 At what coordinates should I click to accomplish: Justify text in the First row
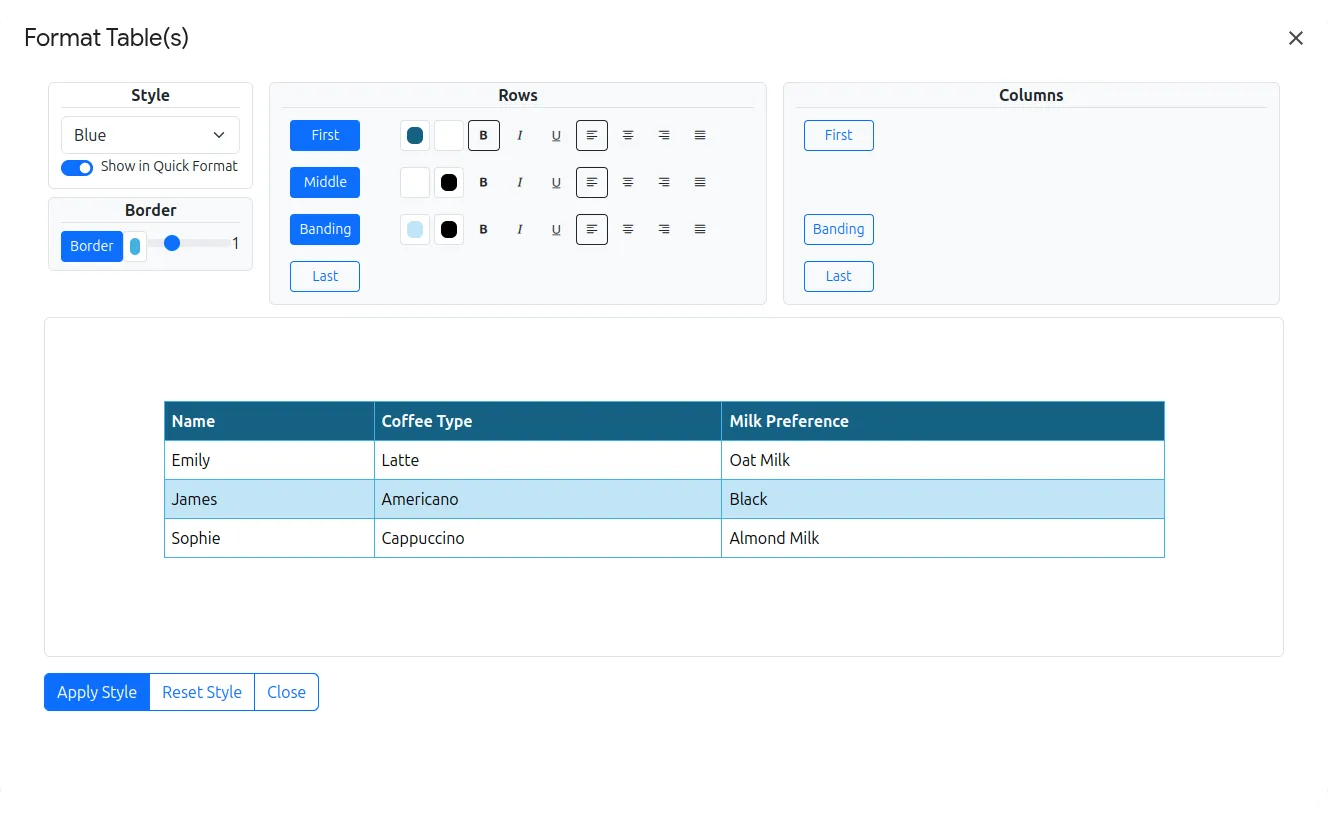point(700,135)
